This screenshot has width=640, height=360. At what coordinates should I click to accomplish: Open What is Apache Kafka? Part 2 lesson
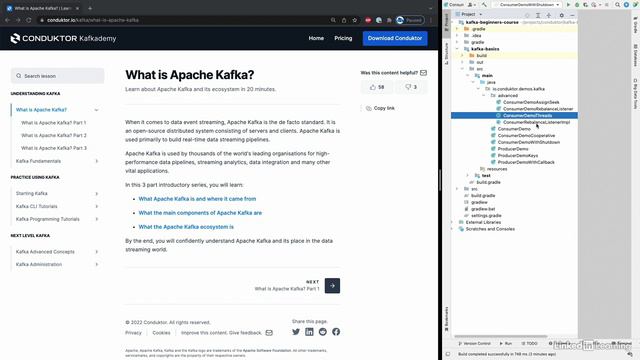(x=54, y=136)
